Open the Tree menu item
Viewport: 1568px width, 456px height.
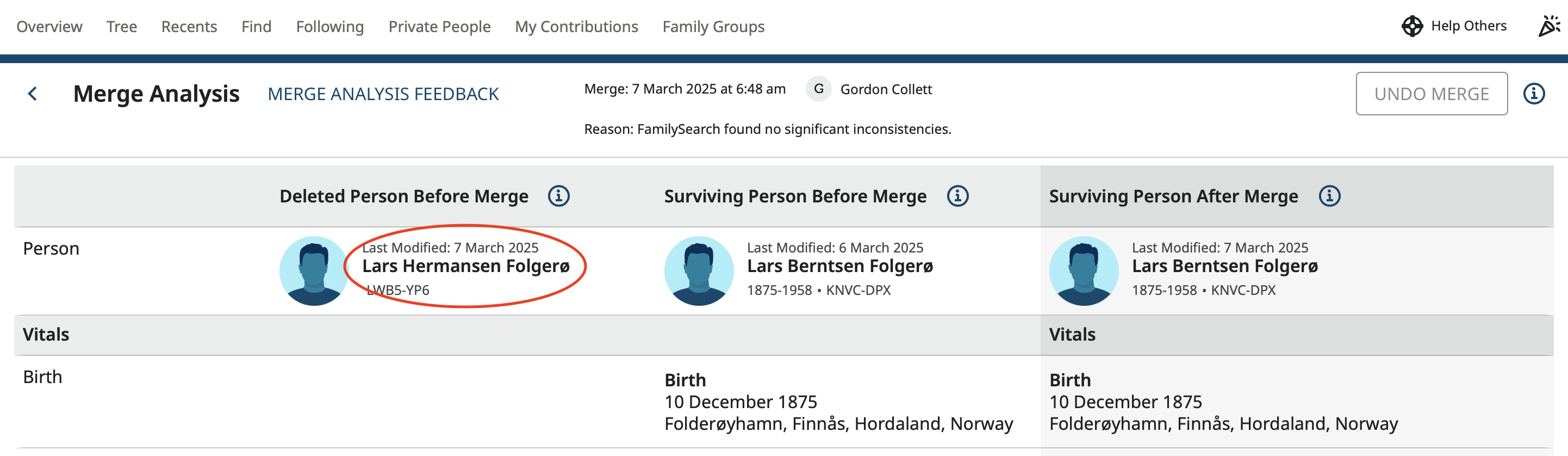coord(122,27)
